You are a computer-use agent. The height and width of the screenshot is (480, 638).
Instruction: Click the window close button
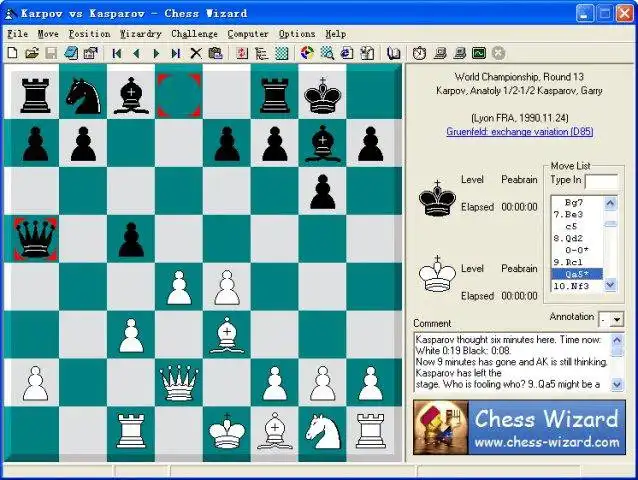point(625,13)
